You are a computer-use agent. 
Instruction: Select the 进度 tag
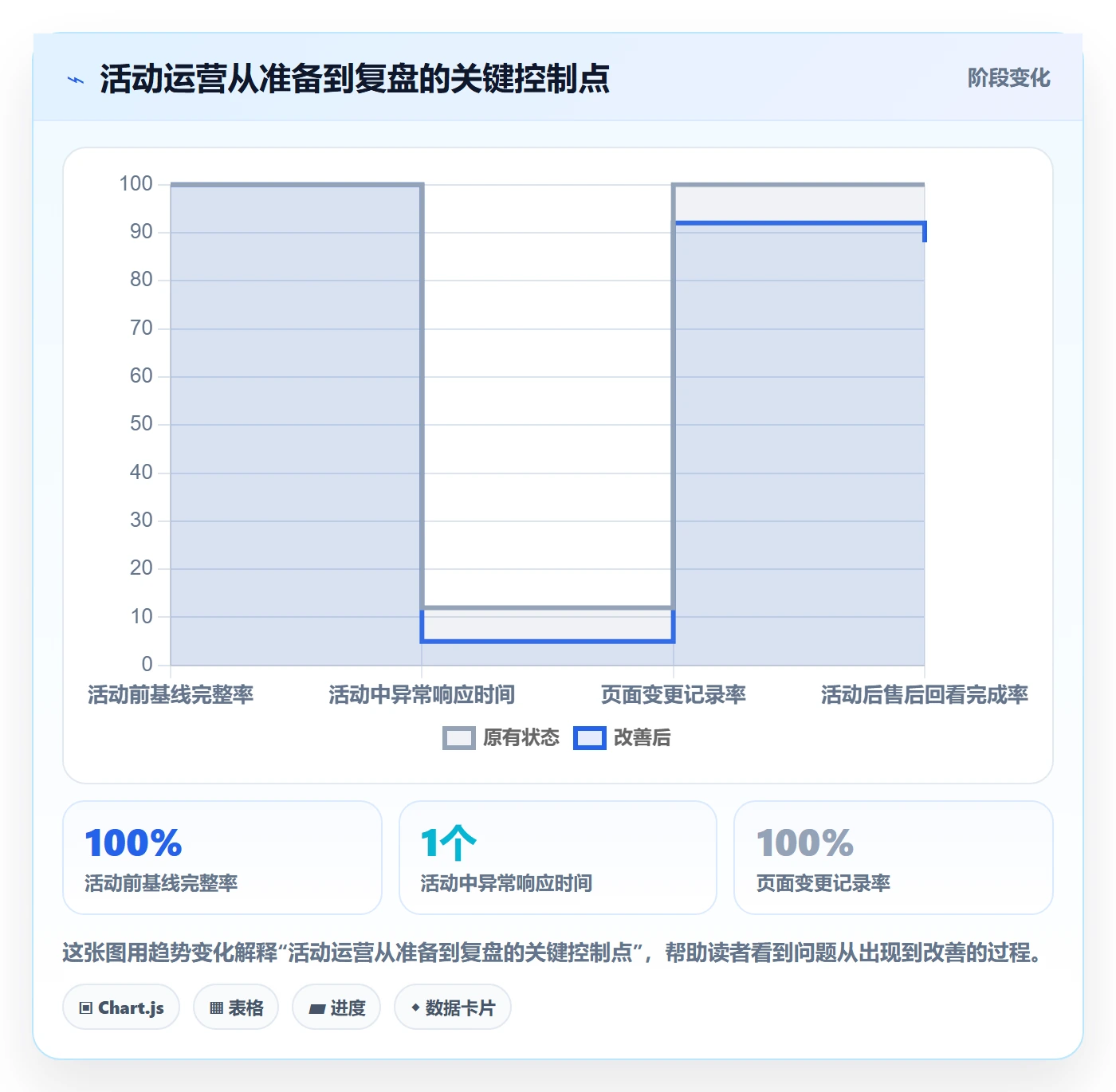point(336,1008)
